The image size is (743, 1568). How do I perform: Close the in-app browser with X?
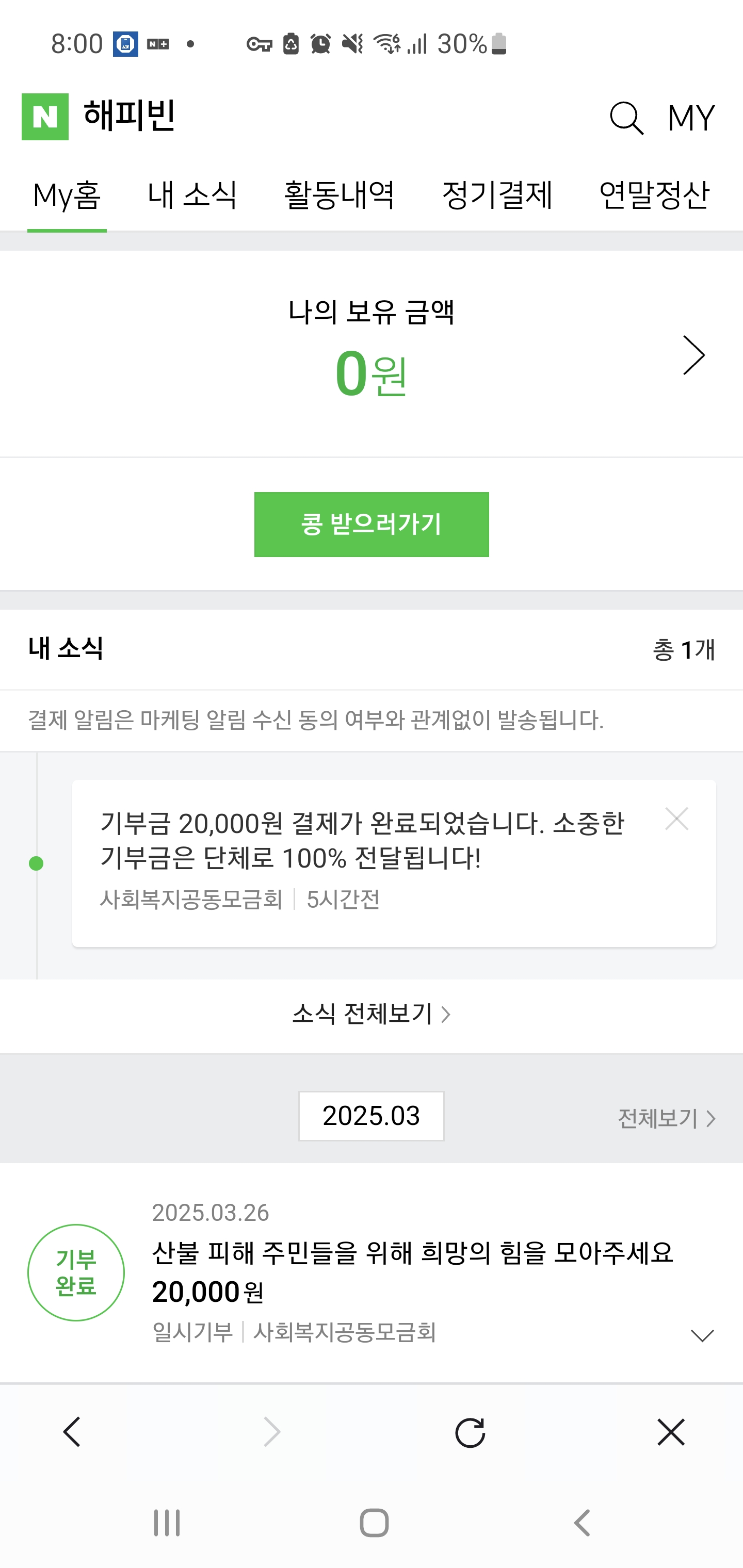(x=671, y=1432)
